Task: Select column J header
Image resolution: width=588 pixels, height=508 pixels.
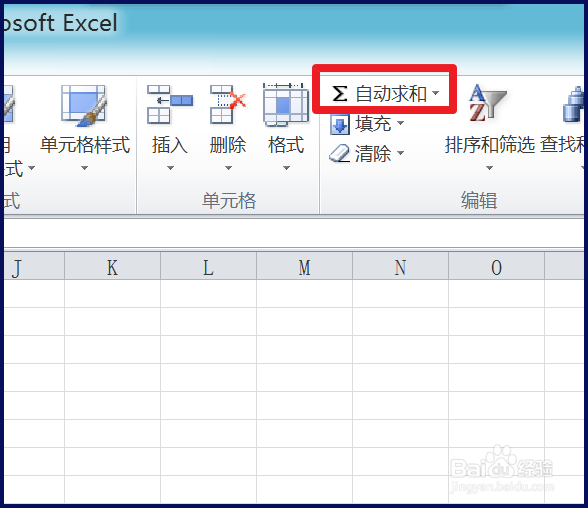Action: coord(34,266)
